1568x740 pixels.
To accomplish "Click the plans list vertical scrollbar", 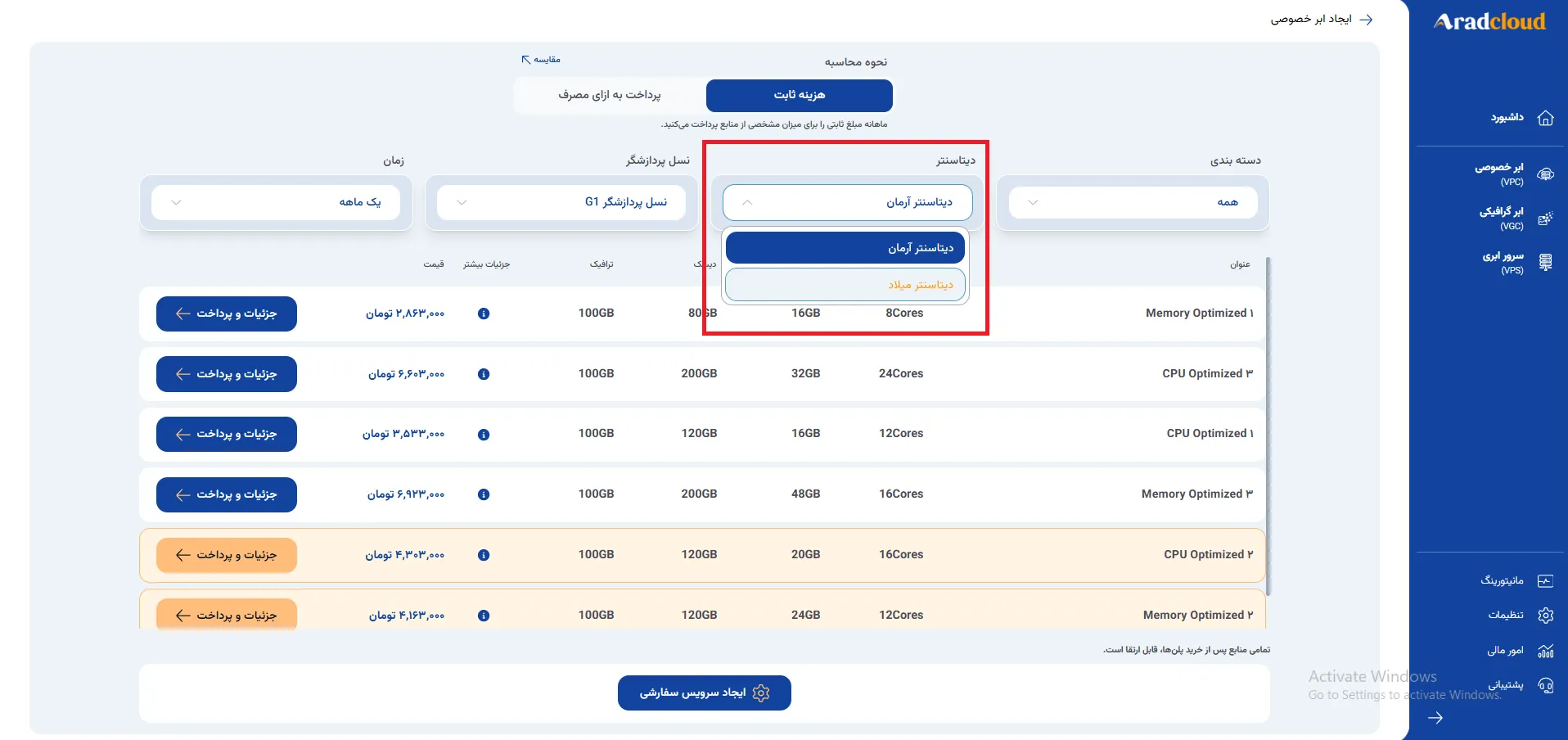I will [1268, 426].
